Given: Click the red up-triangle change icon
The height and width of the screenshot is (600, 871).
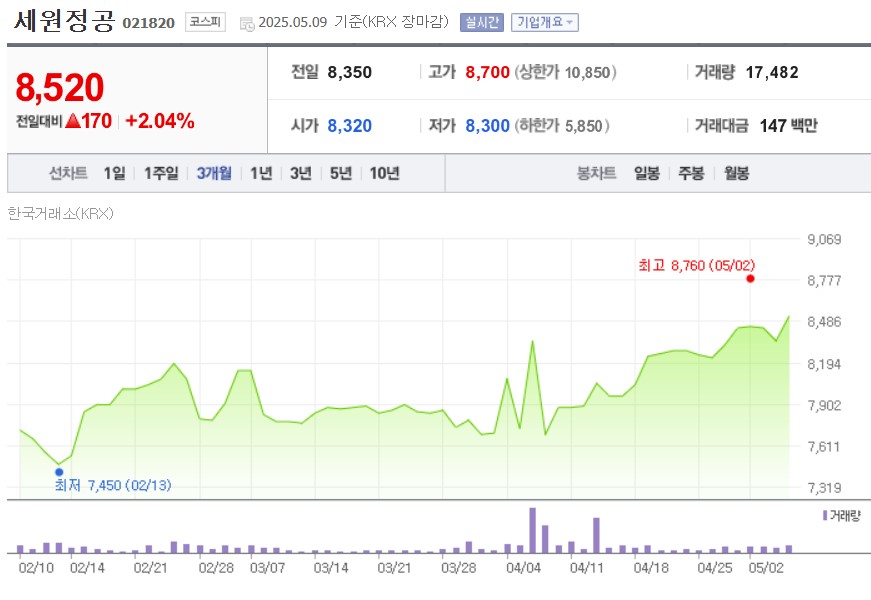Looking at the screenshot, I should (73, 121).
